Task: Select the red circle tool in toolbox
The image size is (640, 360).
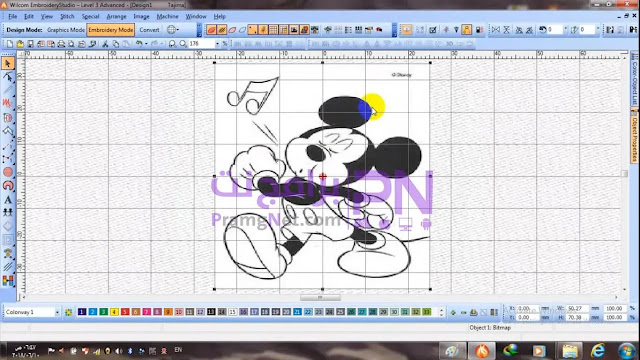Action: [8, 172]
